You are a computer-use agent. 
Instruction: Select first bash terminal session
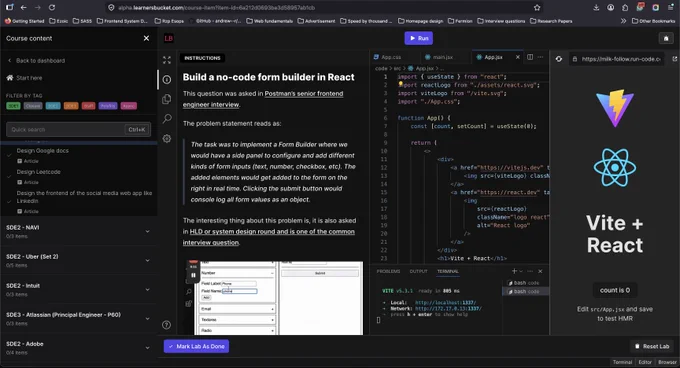tap(526, 283)
